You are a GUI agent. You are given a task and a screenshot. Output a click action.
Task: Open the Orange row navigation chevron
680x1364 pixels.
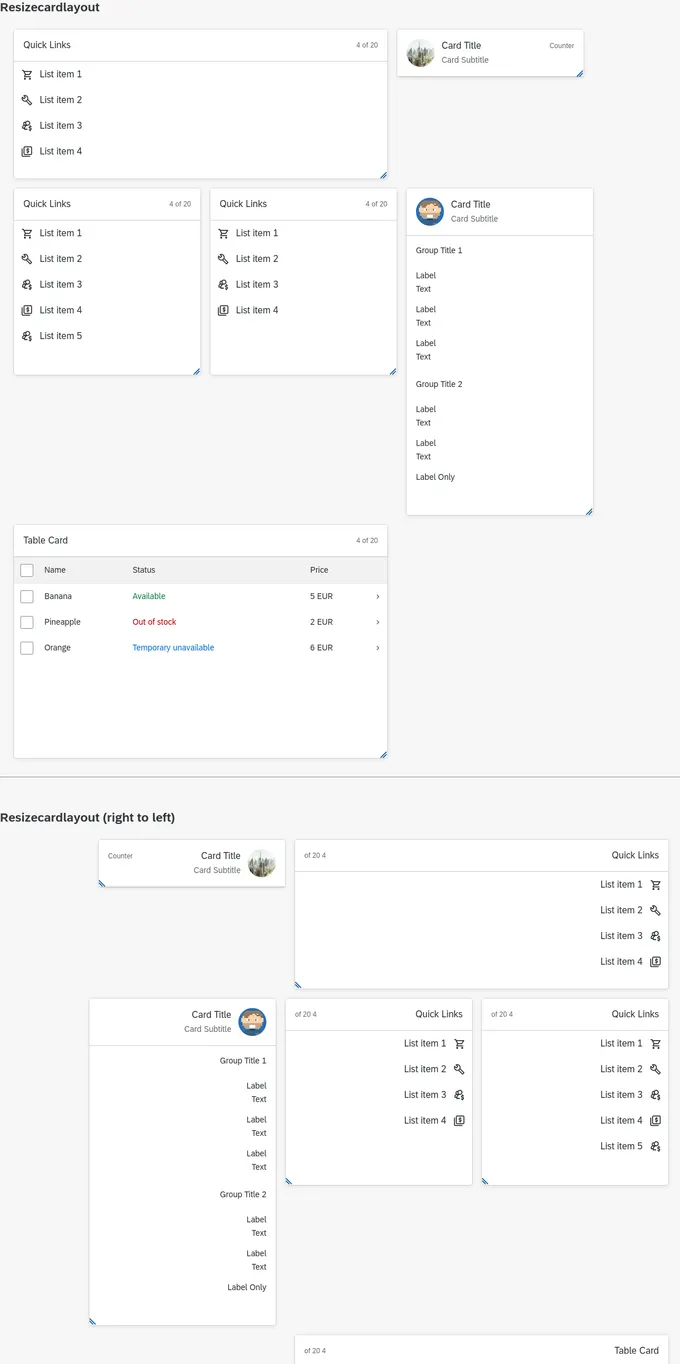377,648
